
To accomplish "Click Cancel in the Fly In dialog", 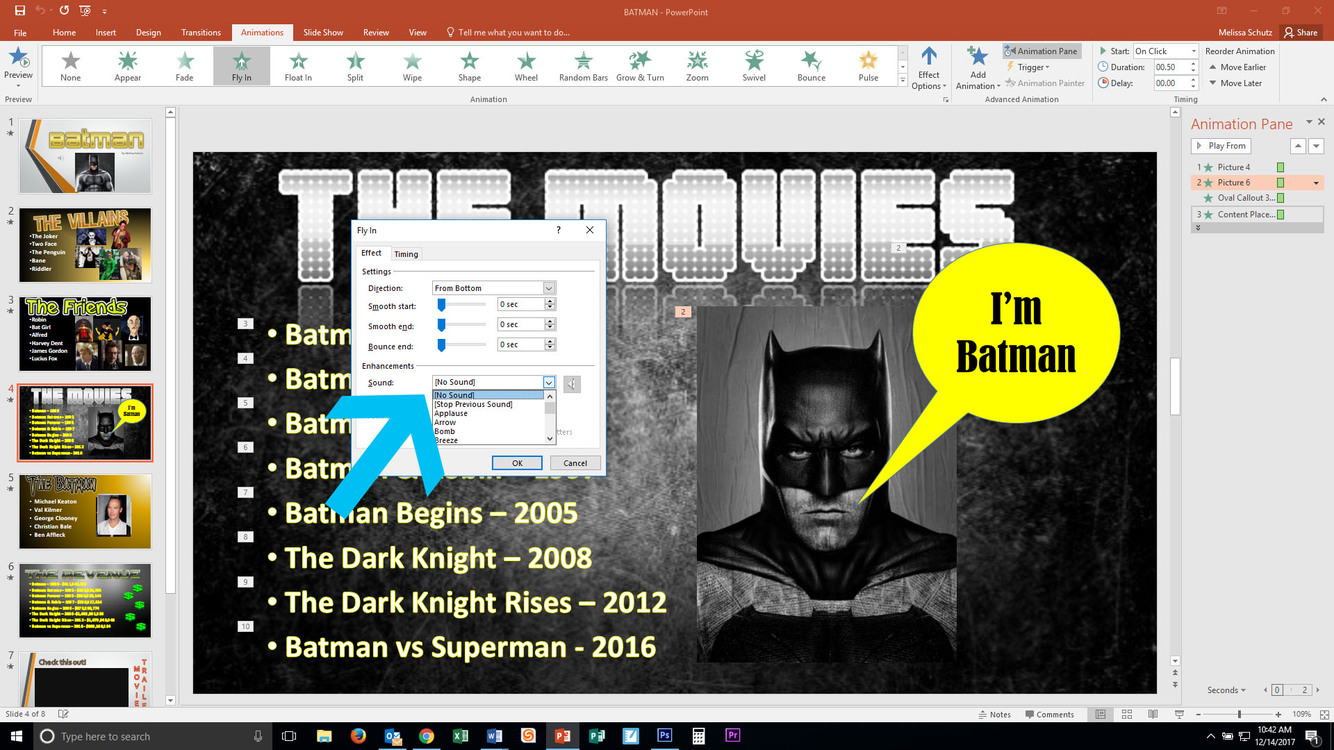I will click(575, 463).
